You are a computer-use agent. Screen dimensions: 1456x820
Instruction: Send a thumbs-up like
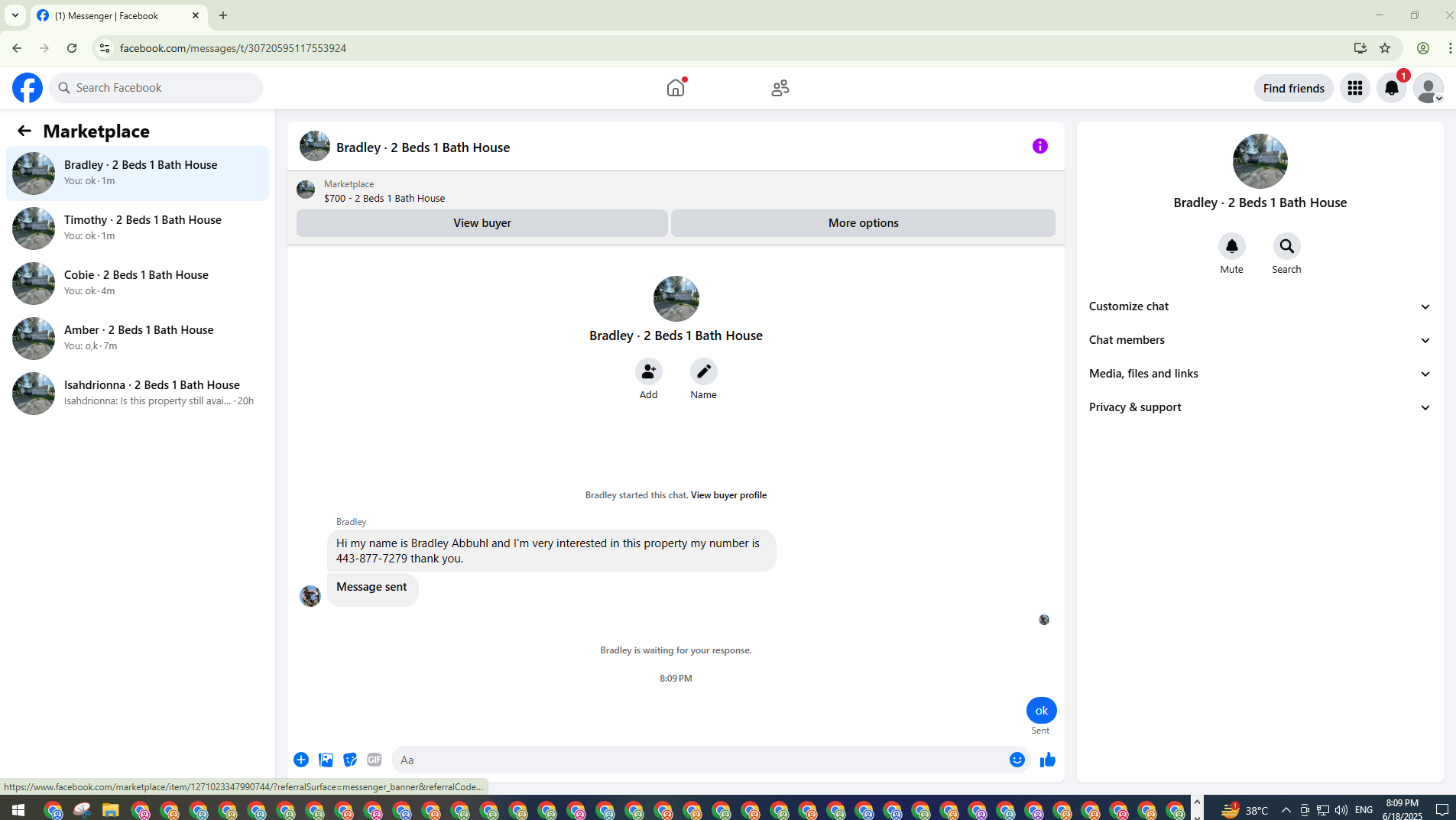(1048, 760)
